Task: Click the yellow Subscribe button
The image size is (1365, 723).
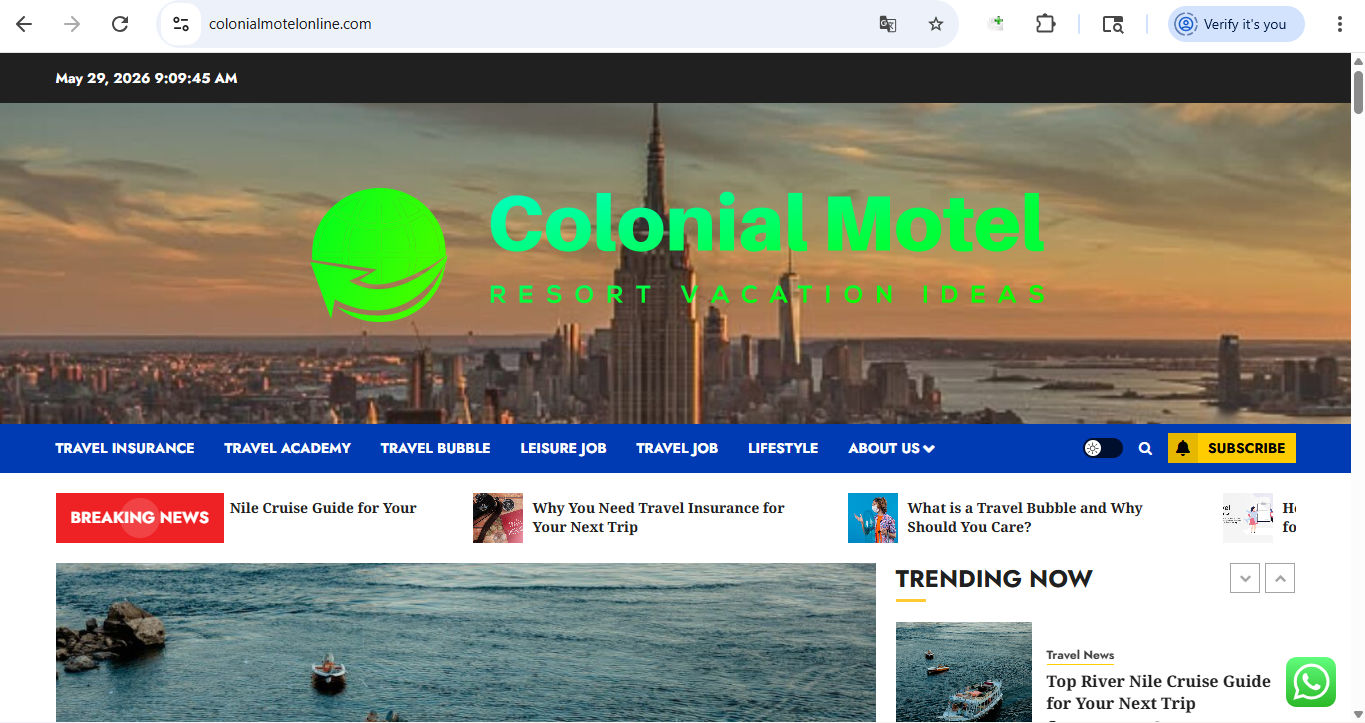Action: click(1231, 448)
